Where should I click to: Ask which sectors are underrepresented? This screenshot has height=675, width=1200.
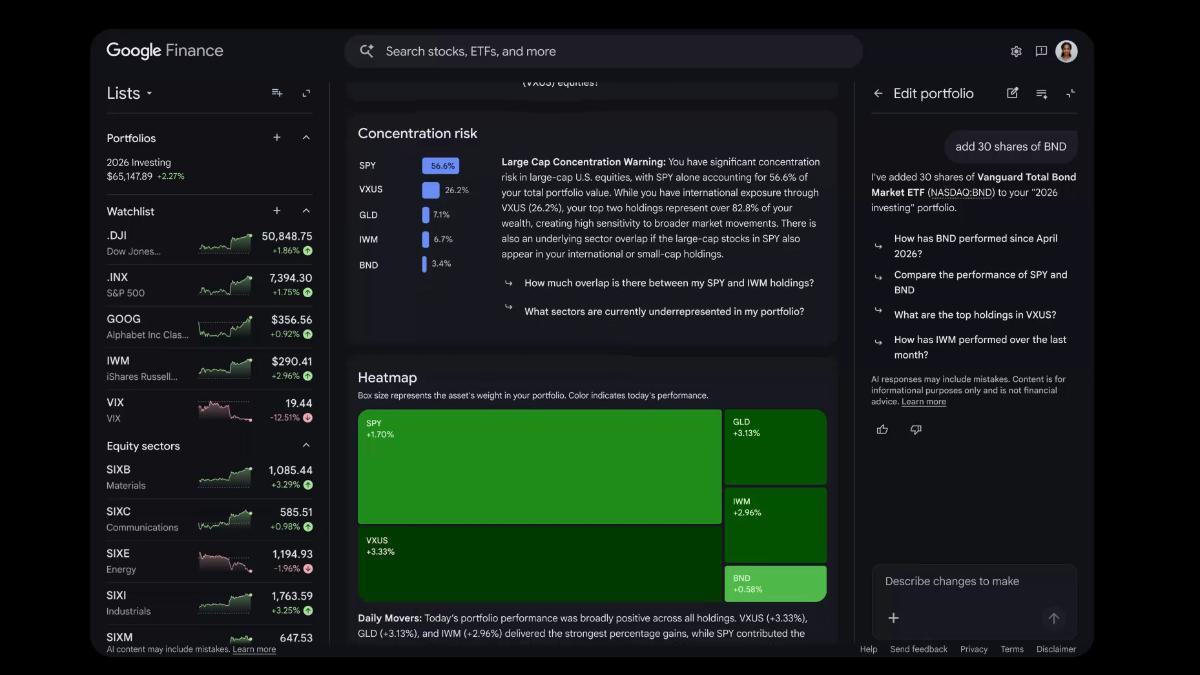[x=664, y=311]
